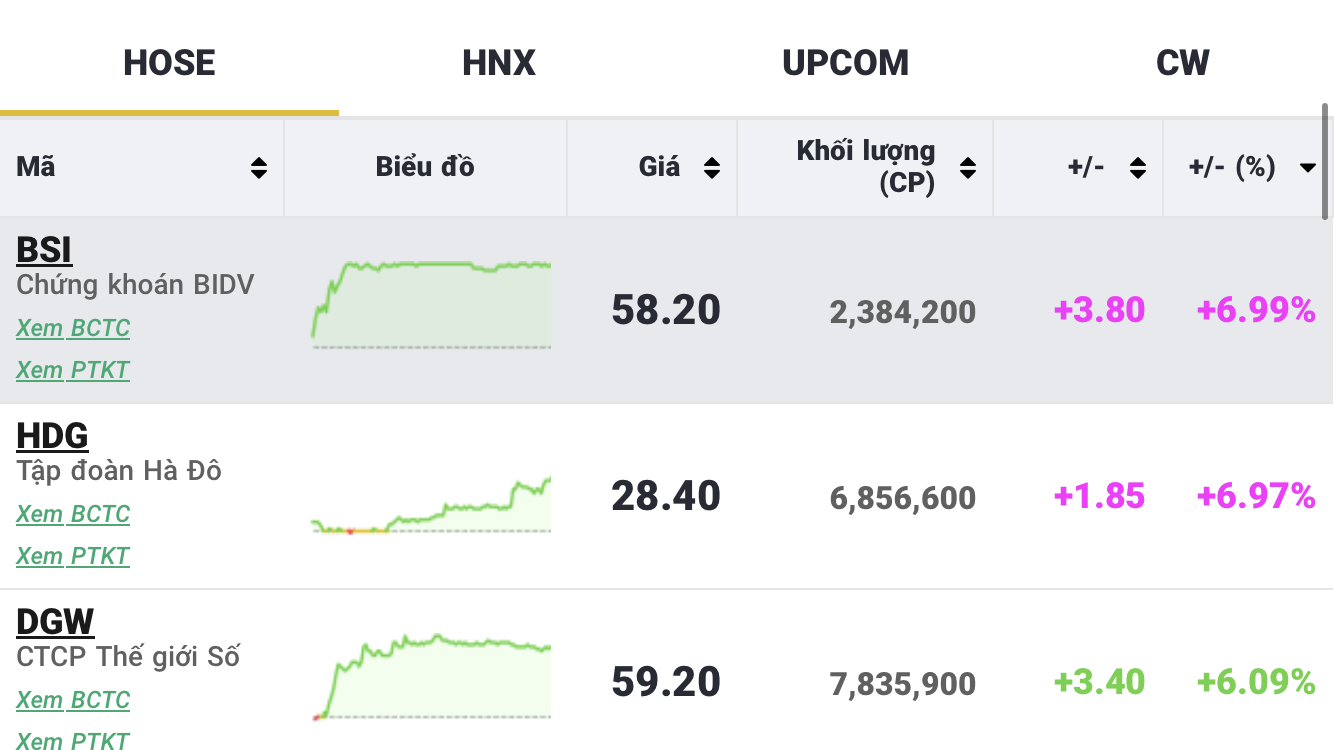Click the BSI intraday chart thumbnail
This screenshot has width=1334, height=750.
pyautogui.click(x=431, y=304)
